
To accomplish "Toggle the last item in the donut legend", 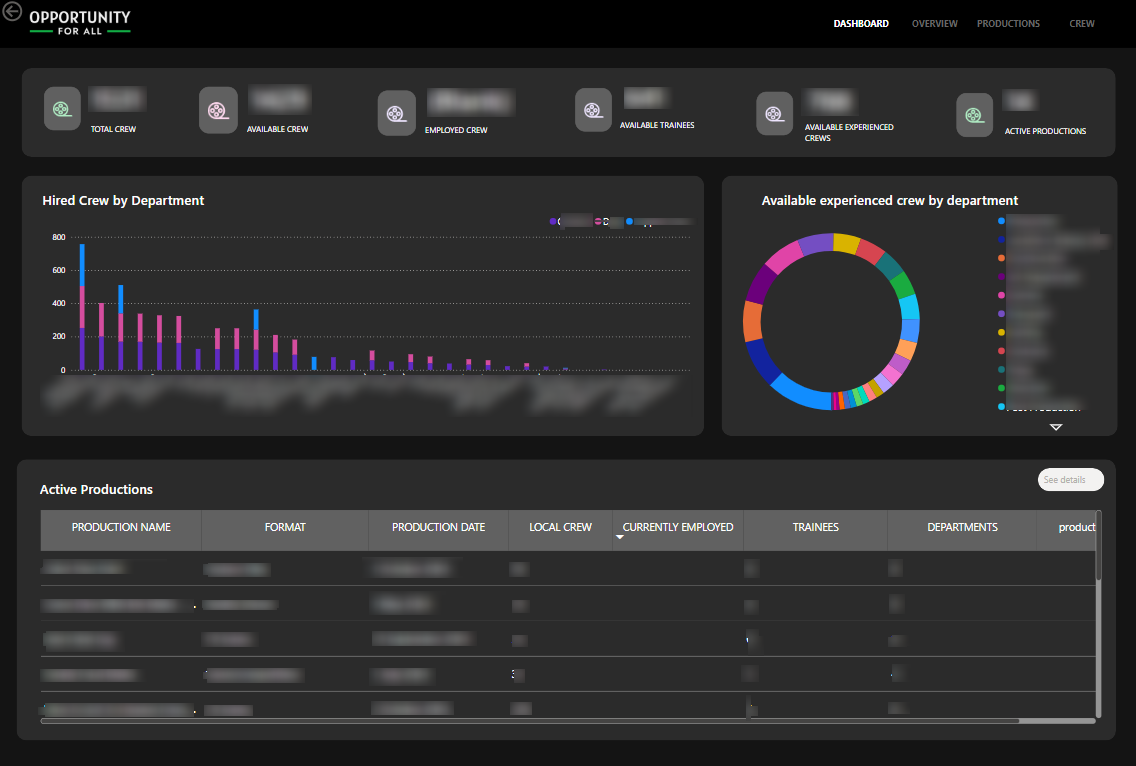I will (x=1040, y=406).
